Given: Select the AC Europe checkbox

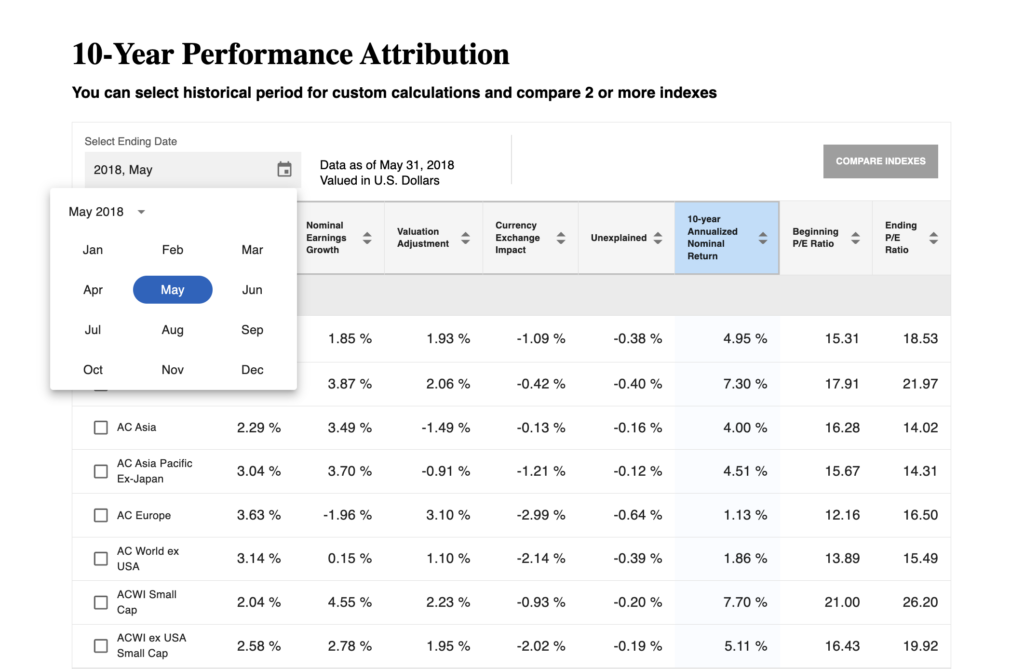Looking at the screenshot, I should [101, 515].
